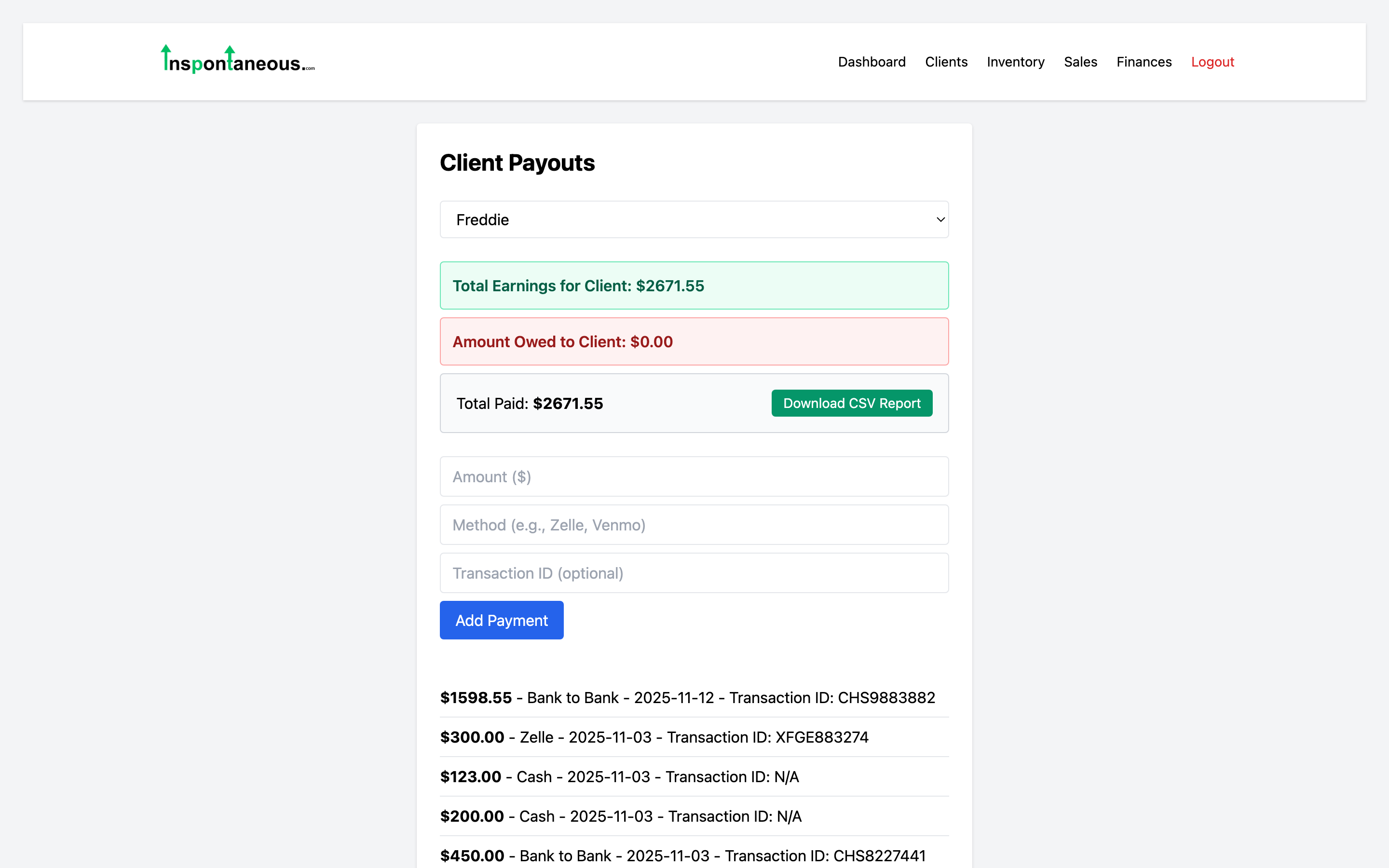
Task: Select the $1598.55 Bank to Bank payment entry
Action: (x=688, y=697)
